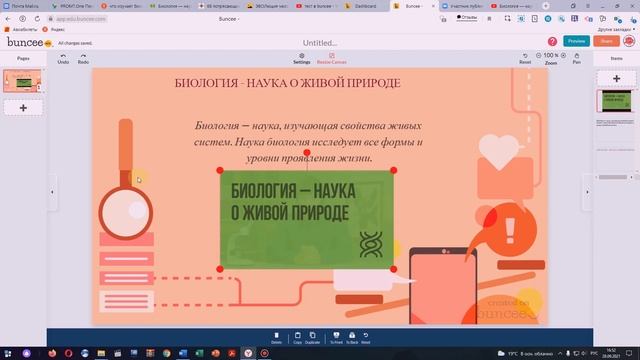This screenshot has width=640, height=360.
Task: Click the buncee logo
Action: pyautogui.click(x=29, y=42)
